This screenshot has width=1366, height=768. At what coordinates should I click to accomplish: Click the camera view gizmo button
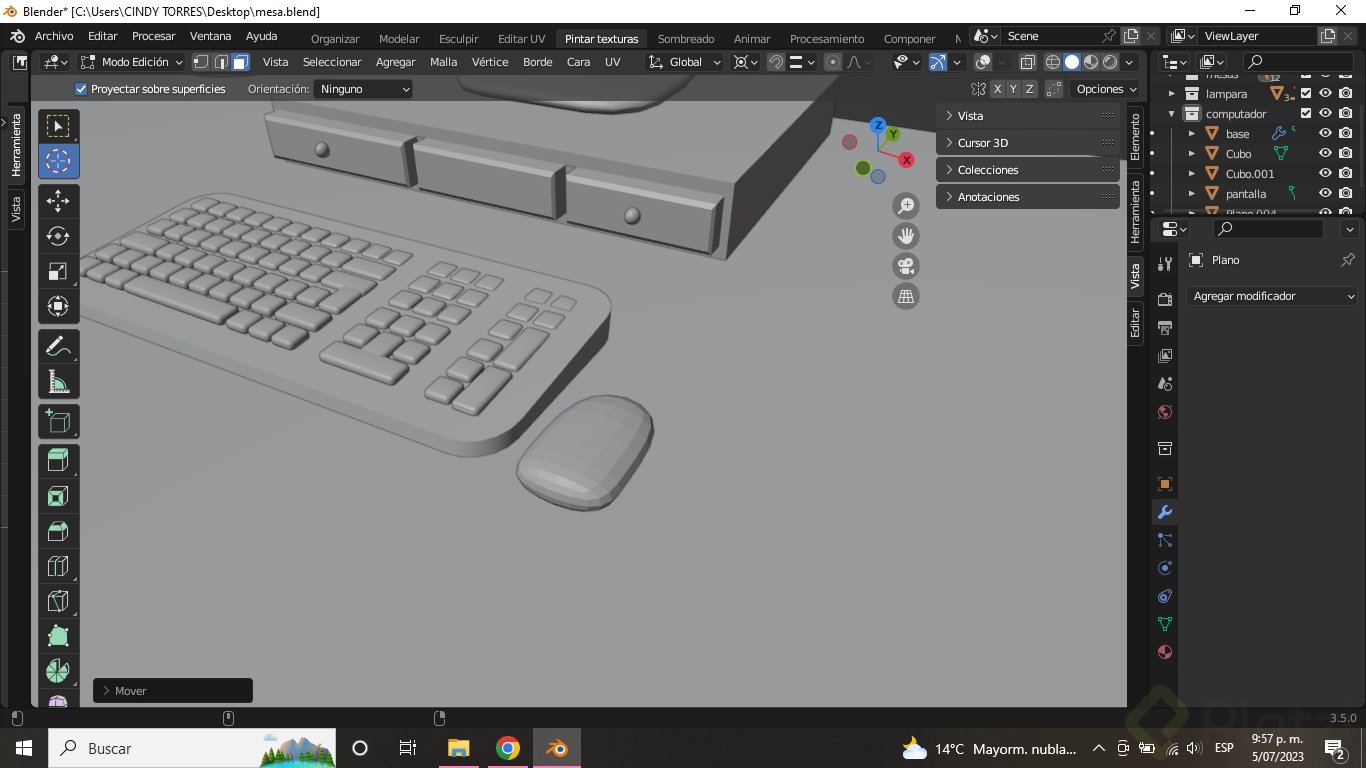click(x=906, y=266)
